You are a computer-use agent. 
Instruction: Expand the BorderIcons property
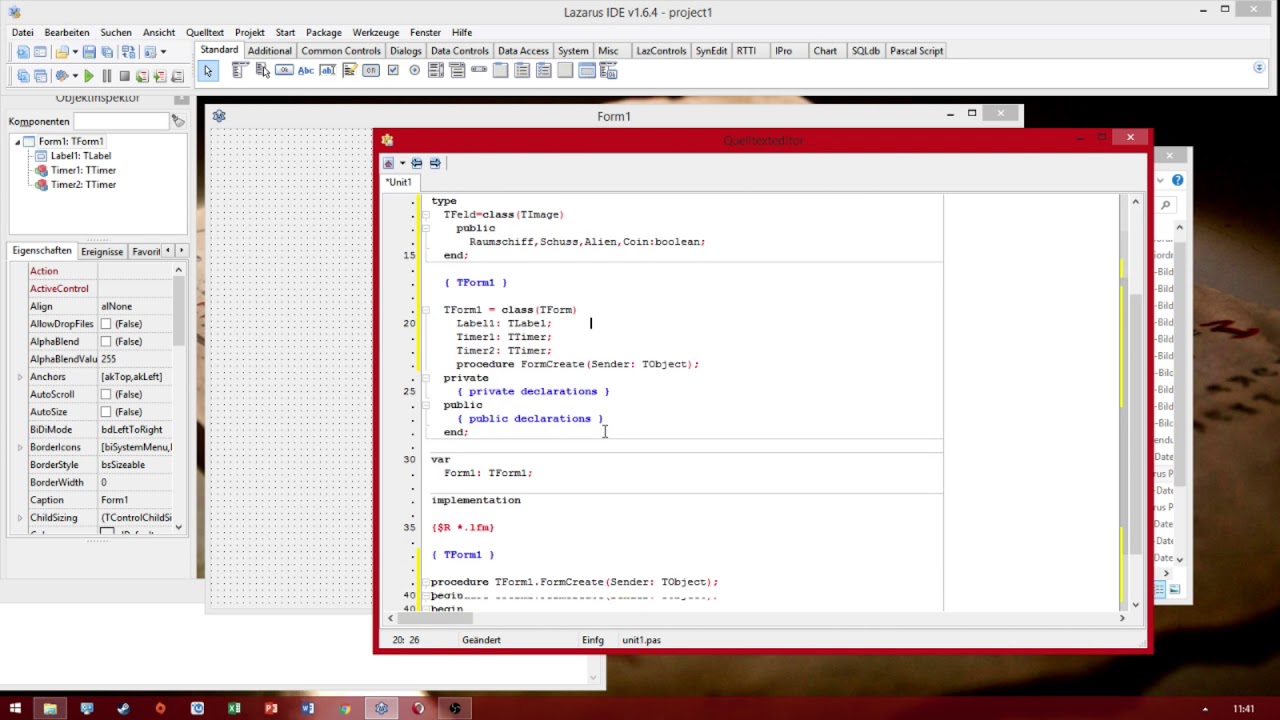(x=20, y=447)
